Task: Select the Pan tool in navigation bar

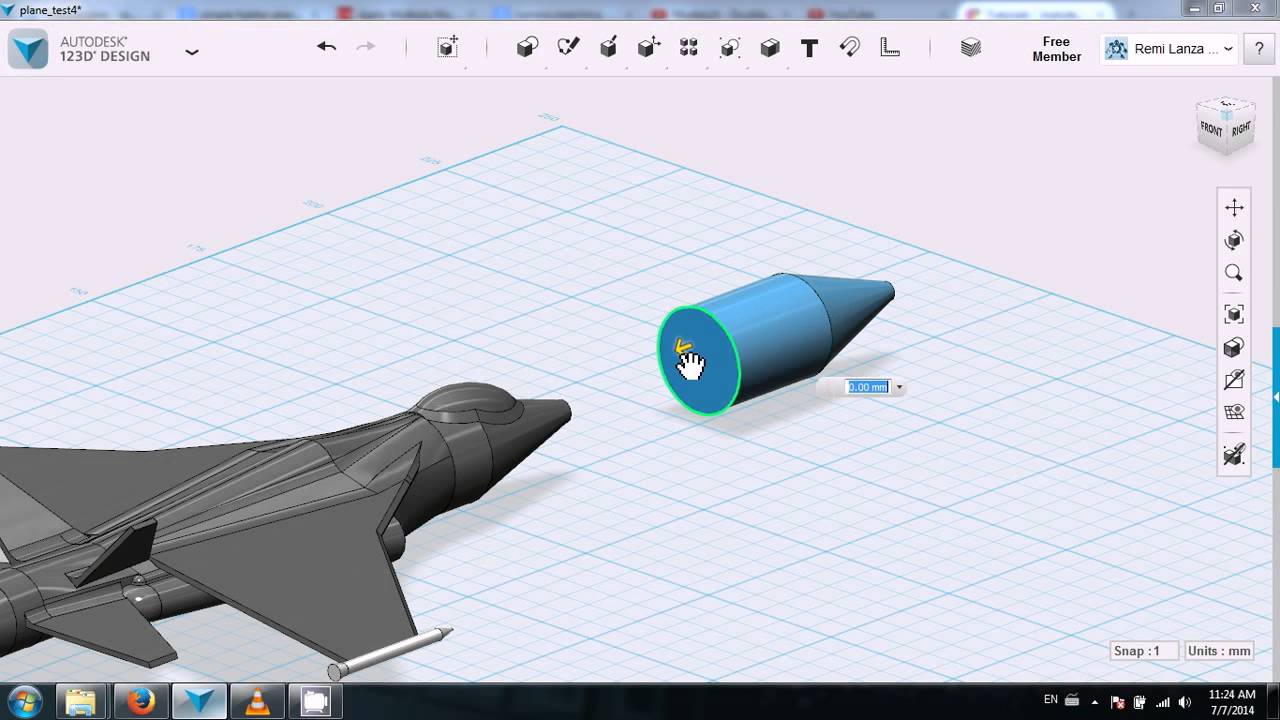Action: pyautogui.click(x=1234, y=207)
